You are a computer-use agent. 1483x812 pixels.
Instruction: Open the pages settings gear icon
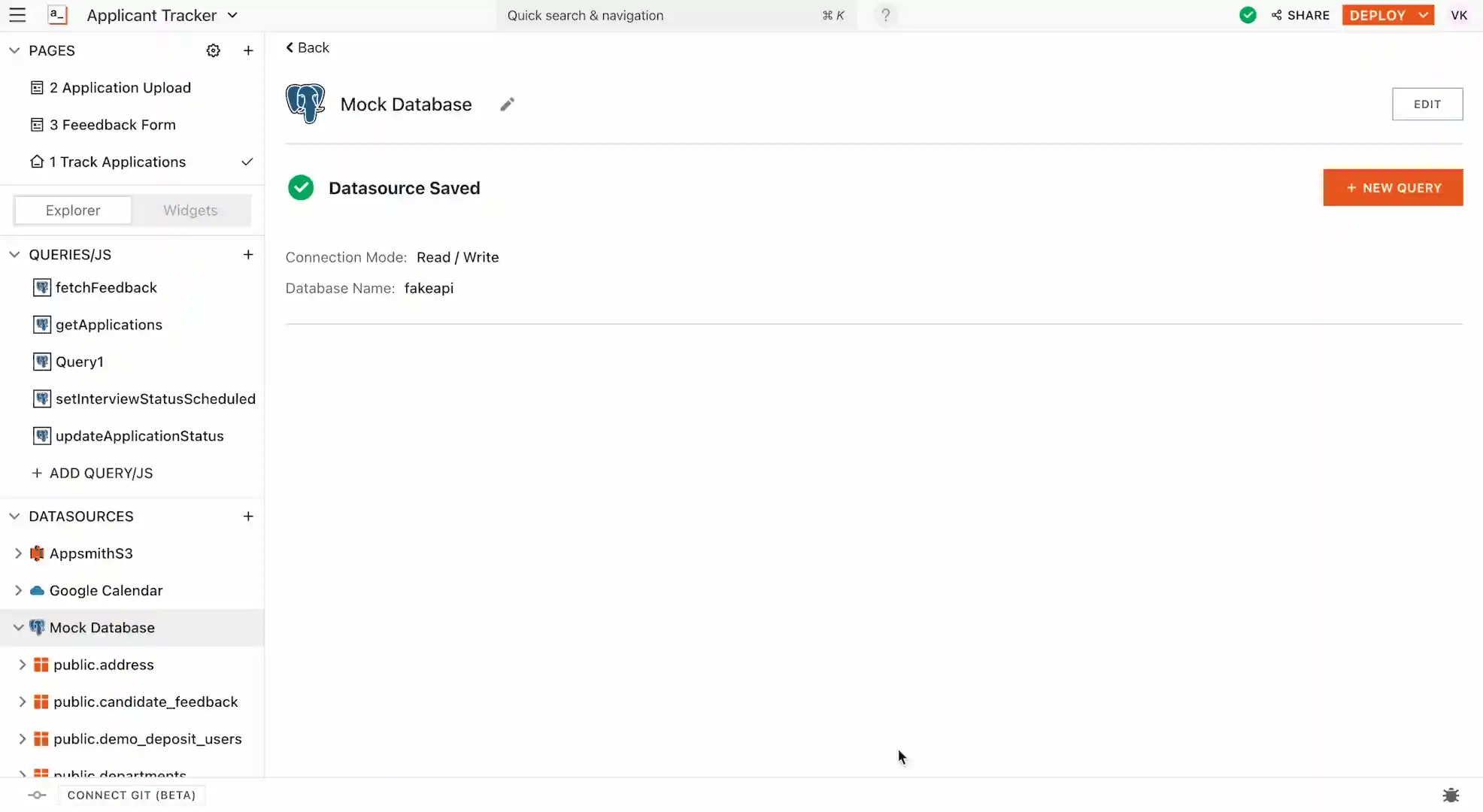click(214, 50)
